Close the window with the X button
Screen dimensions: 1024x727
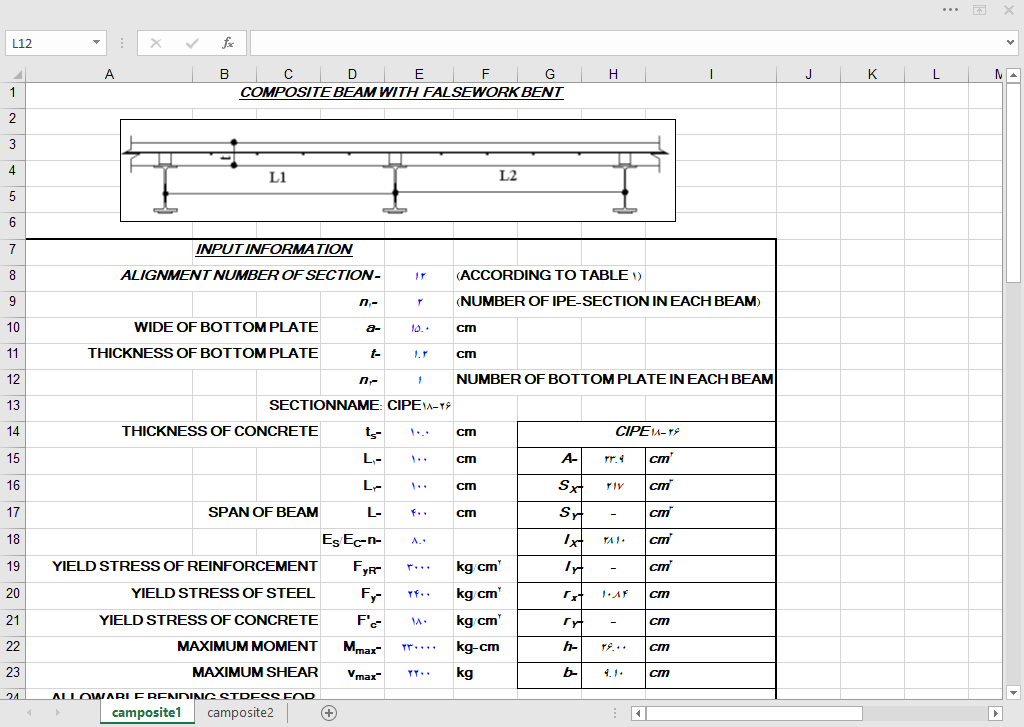click(1008, 10)
